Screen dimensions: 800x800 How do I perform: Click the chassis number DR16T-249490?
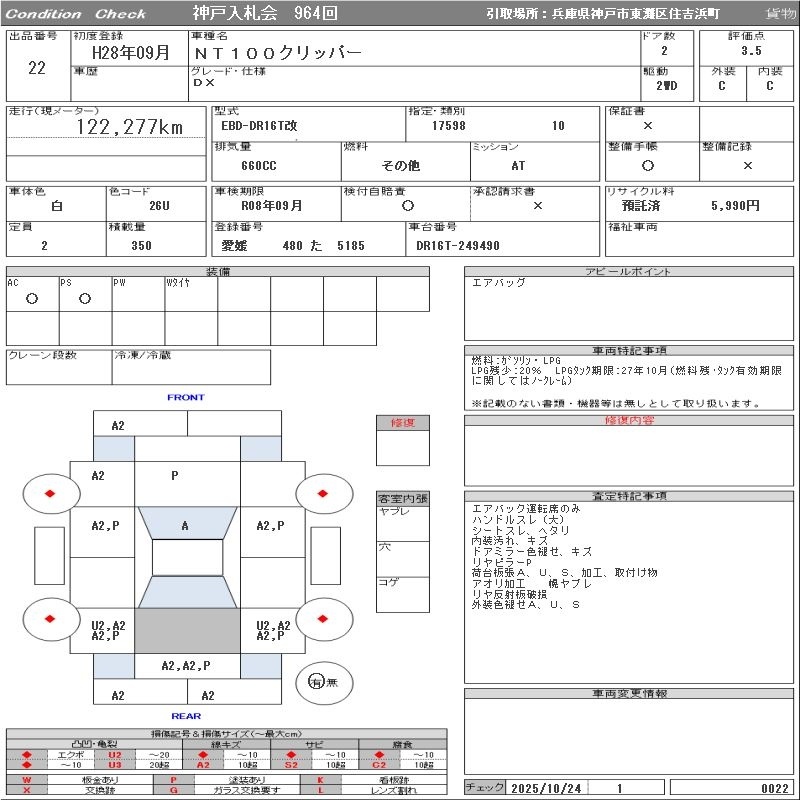(458, 245)
